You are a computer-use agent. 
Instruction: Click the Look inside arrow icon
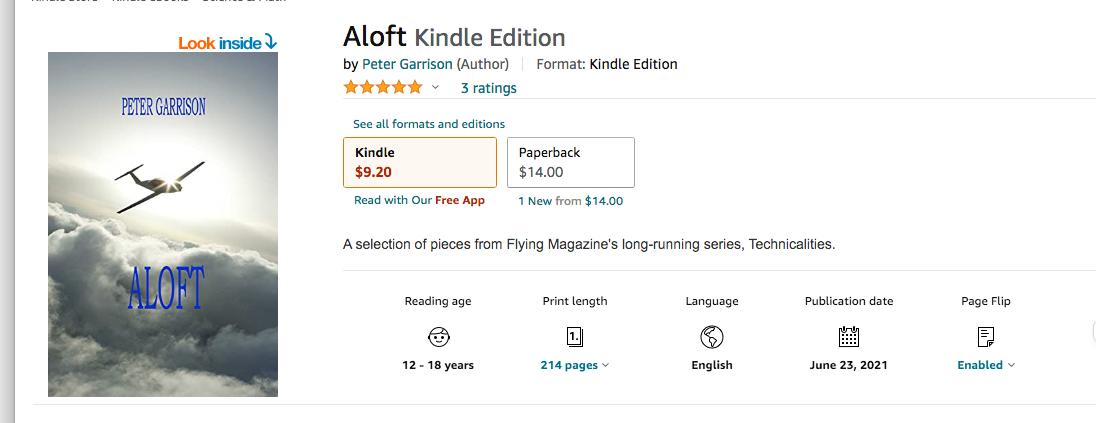[271, 42]
